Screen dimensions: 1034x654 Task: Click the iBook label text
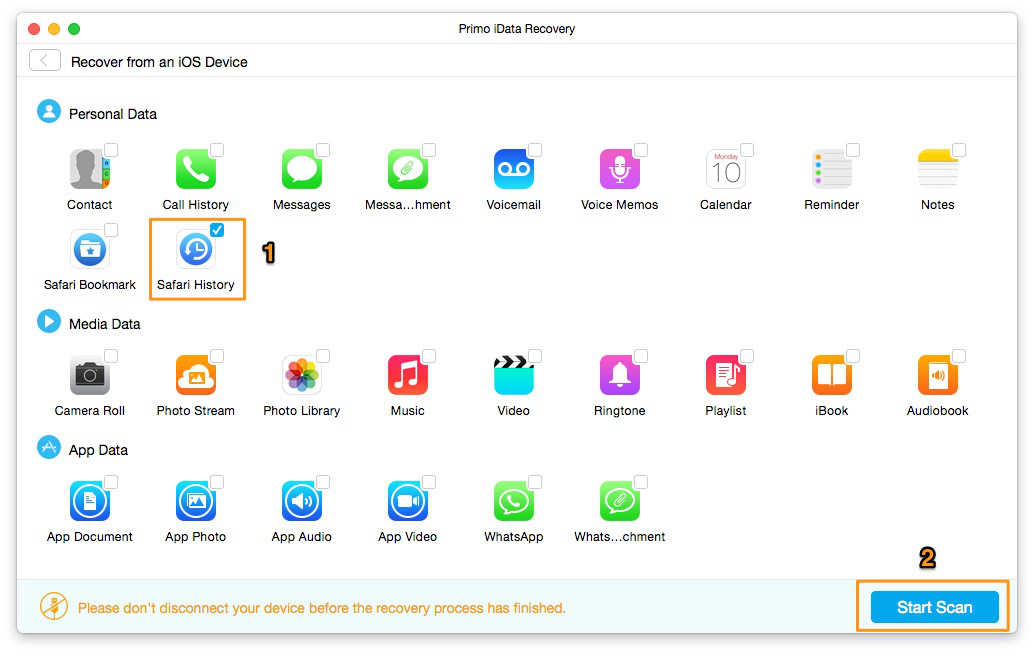click(832, 411)
